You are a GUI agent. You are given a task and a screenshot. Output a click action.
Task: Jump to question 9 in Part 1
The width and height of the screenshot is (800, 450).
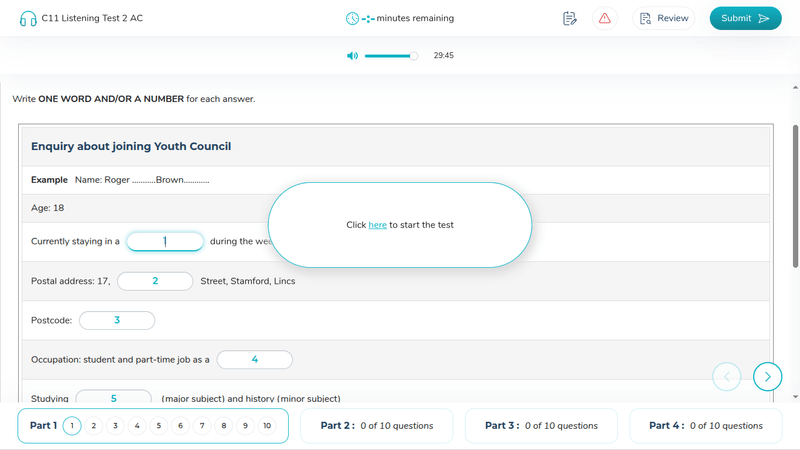pyautogui.click(x=245, y=426)
